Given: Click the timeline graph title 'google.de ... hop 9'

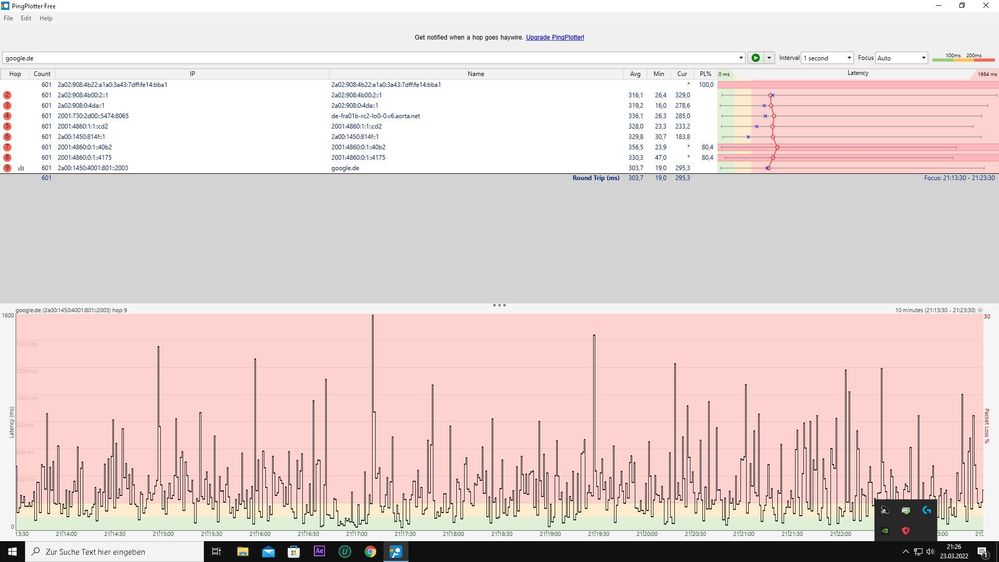Looking at the screenshot, I should coord(71,310).
